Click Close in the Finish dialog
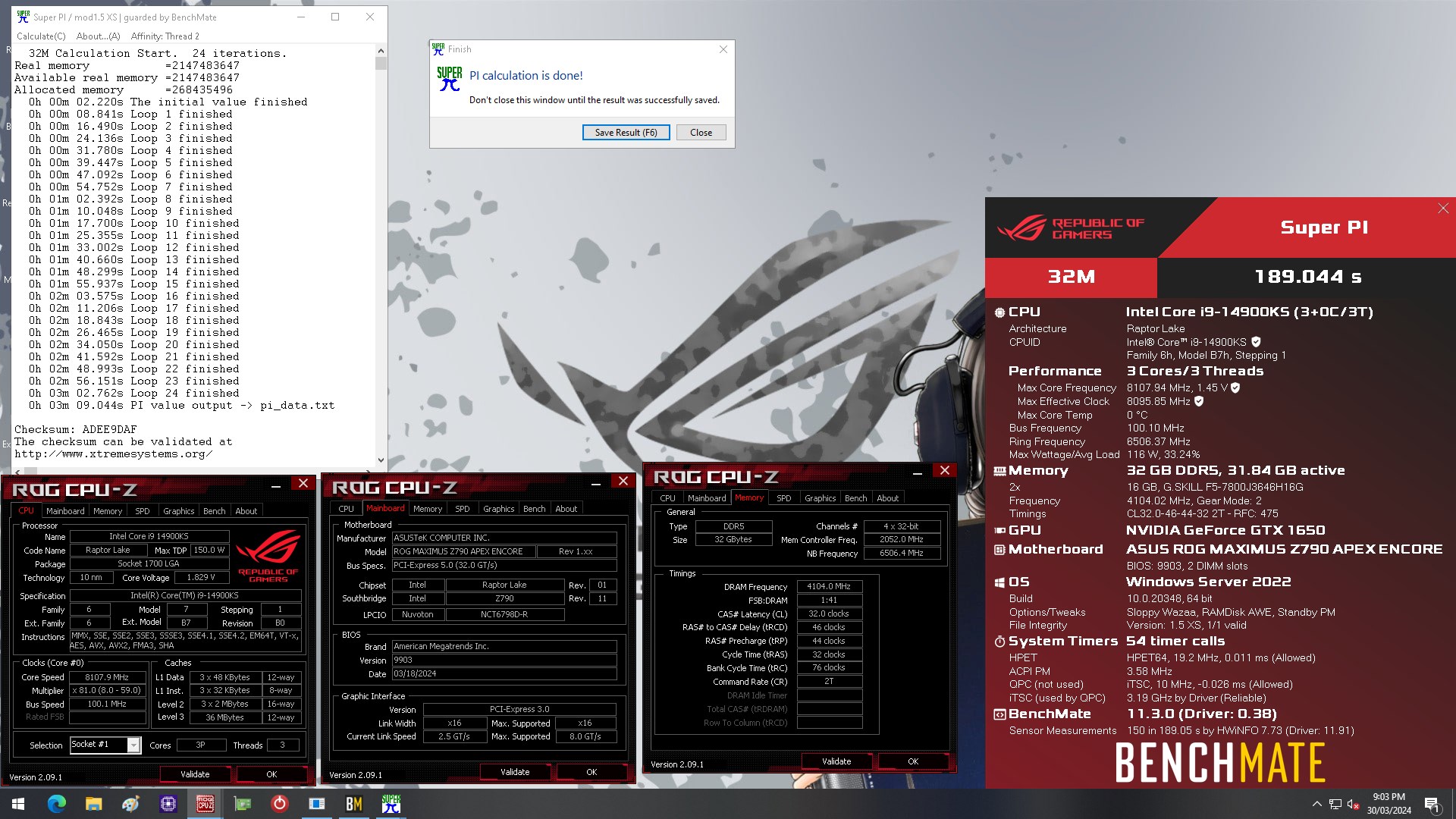This screenshot has width=1456, height=819. point(701,133)
